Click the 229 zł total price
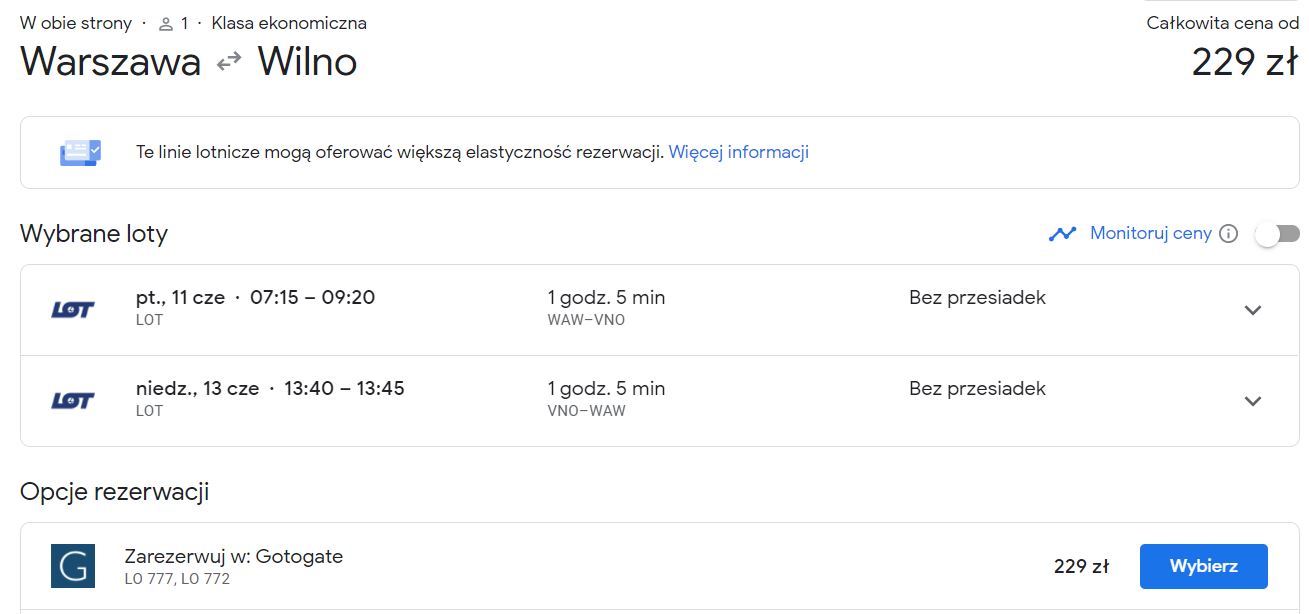Screen dimensions: 1309x614 point(1245,62)
